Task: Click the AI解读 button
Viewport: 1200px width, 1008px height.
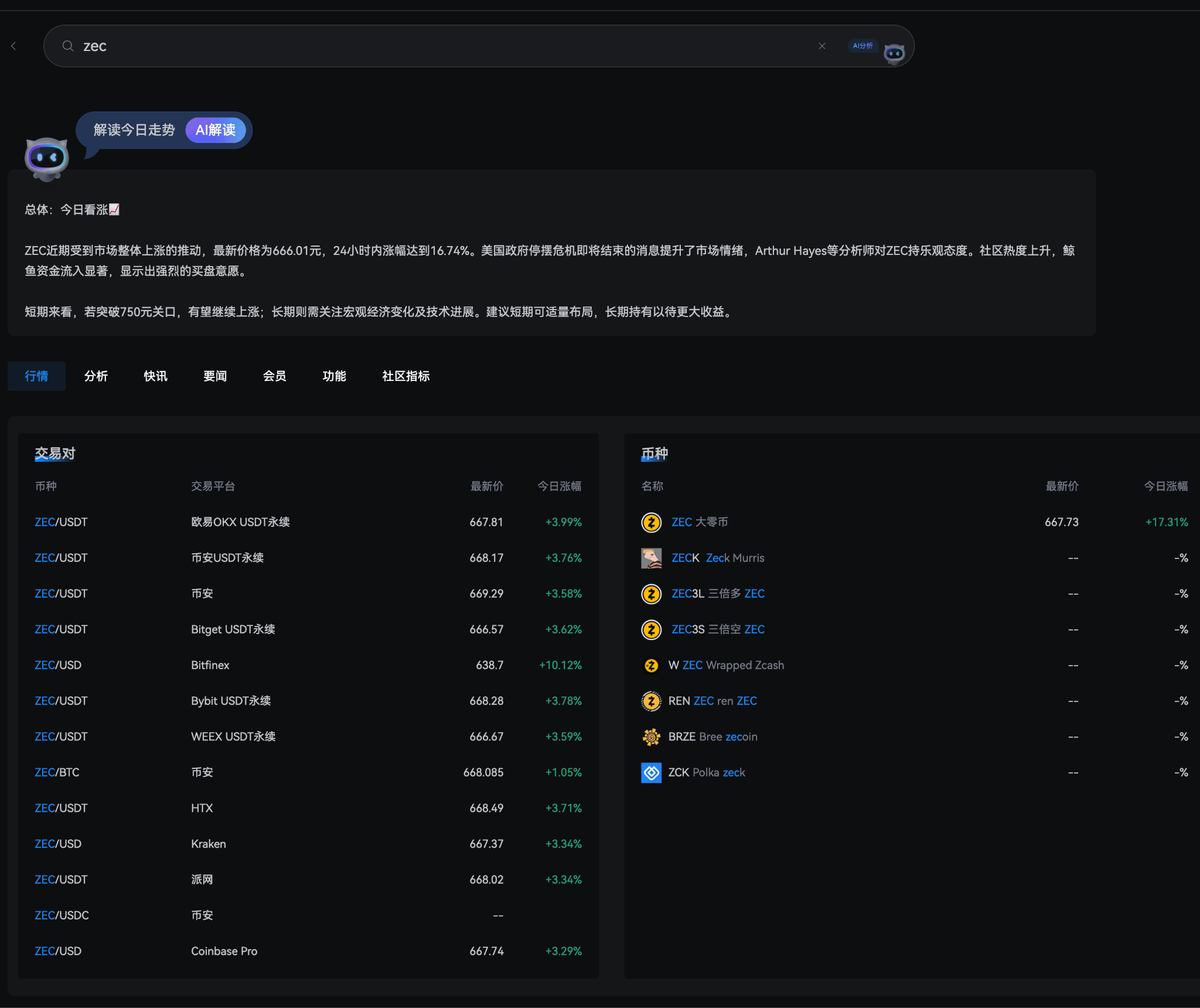Action: (216, 130)
